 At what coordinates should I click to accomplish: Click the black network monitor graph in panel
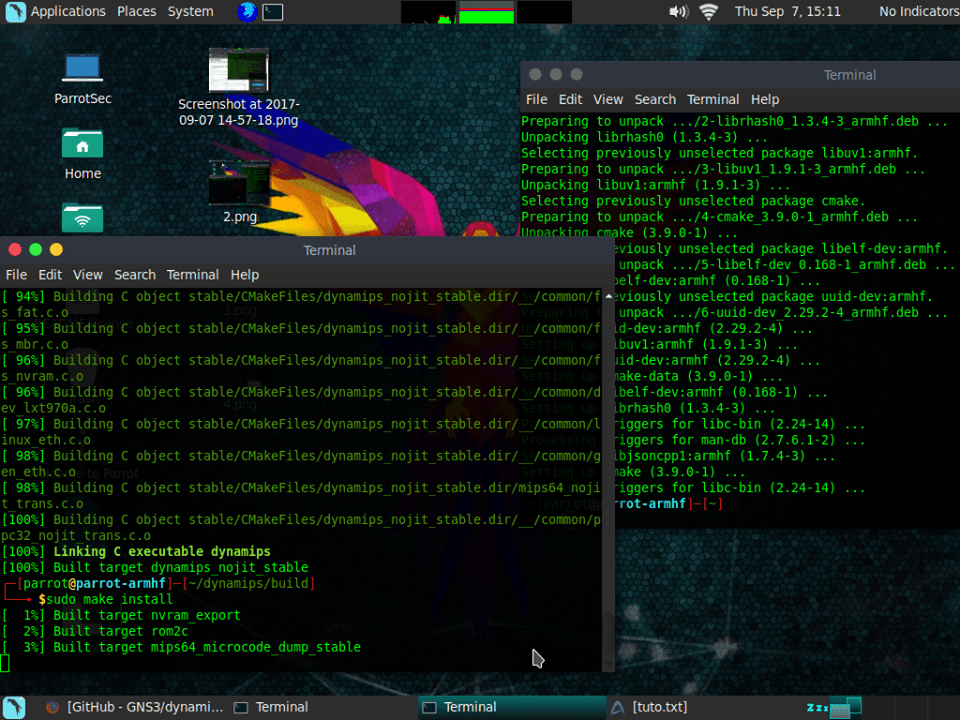coord(544,12)
